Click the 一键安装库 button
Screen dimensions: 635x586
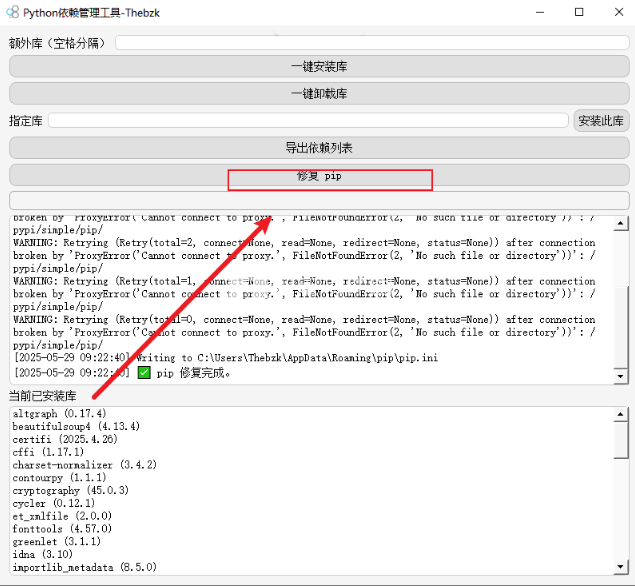click(x=319, y=66)
